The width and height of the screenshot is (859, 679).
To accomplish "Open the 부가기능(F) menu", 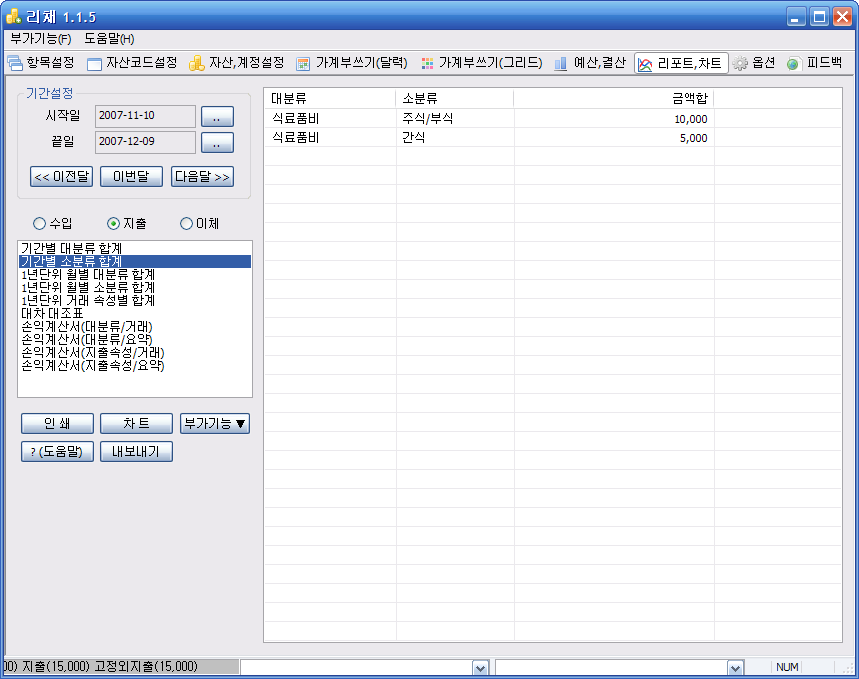I will tap(41, 39).
